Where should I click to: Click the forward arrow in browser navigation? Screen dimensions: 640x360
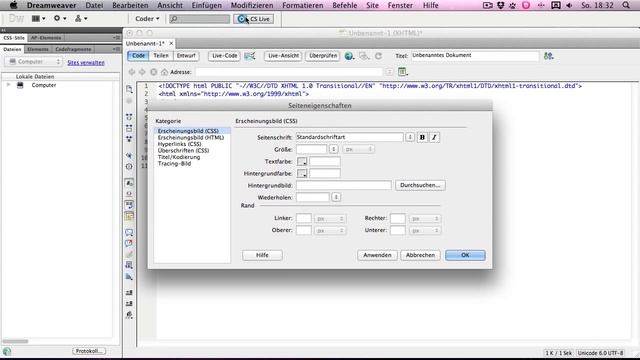[142, 72]
